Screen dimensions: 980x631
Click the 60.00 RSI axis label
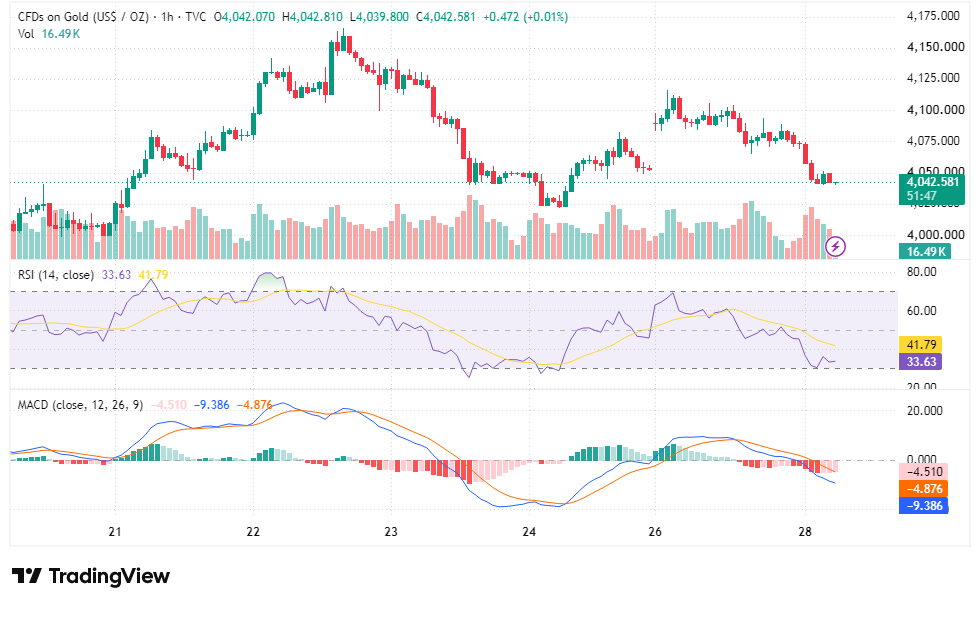coord(921,311)
